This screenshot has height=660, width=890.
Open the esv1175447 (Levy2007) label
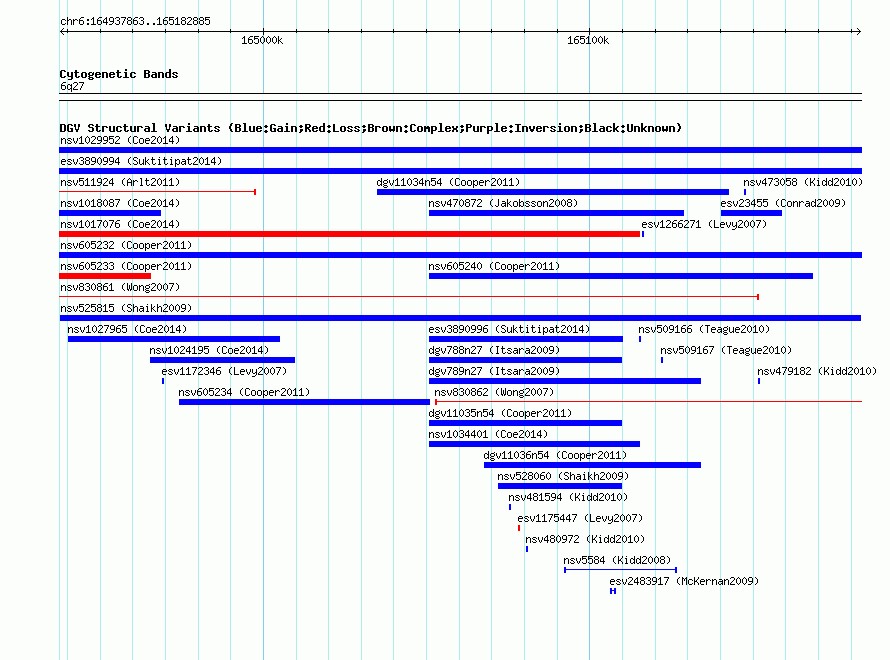point(580,518)
